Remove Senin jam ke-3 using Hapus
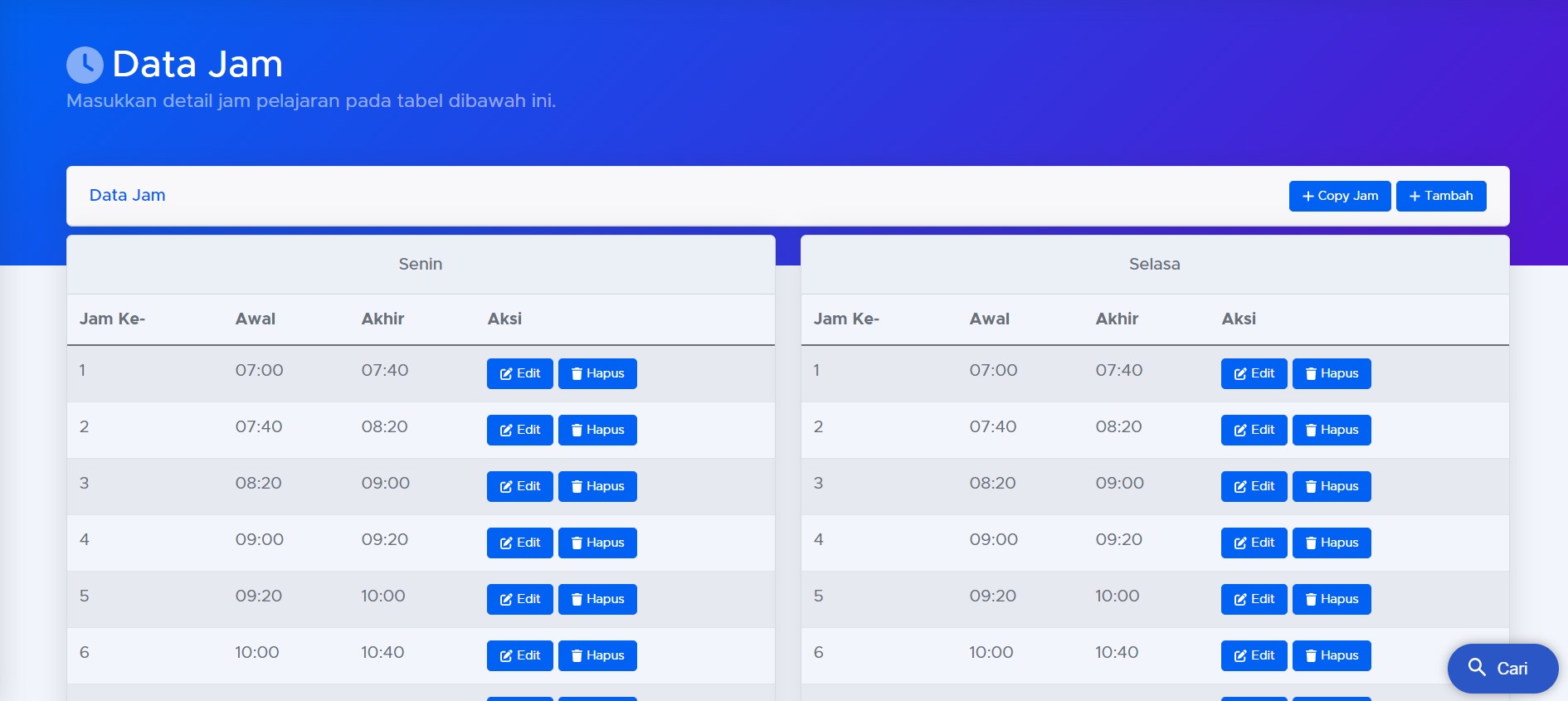Image resolution: width=1568 pixels, height=701 pixels. (597, 486)
